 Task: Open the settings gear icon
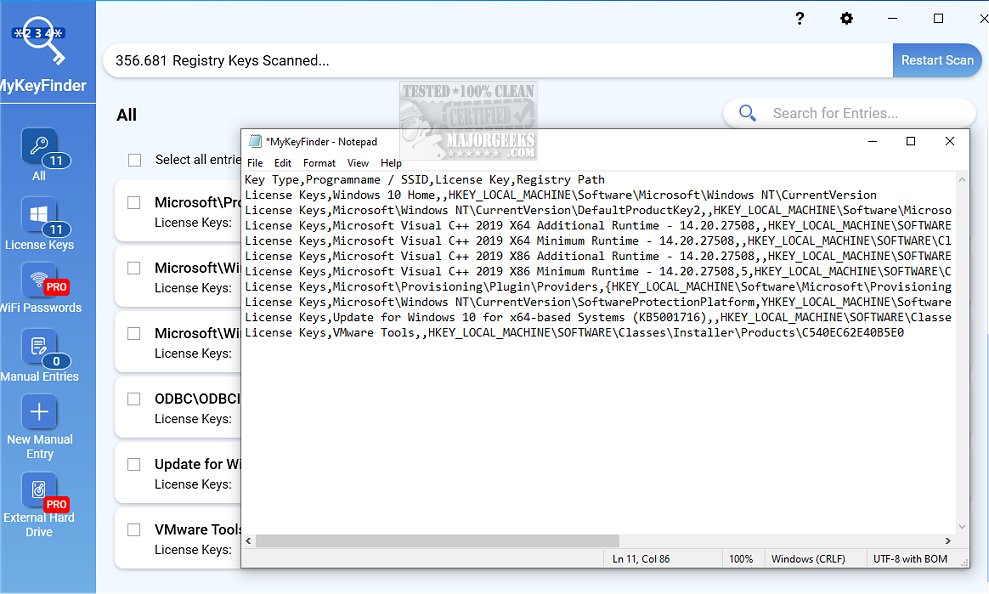pos(846,18)
